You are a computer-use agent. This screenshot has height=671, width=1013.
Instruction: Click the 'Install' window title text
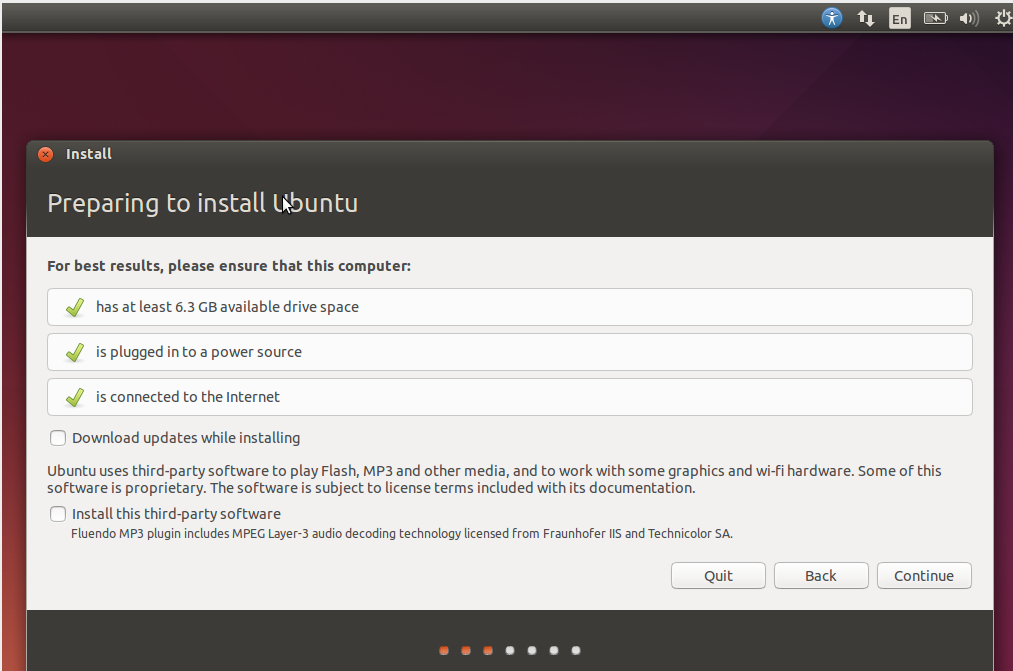89,154
